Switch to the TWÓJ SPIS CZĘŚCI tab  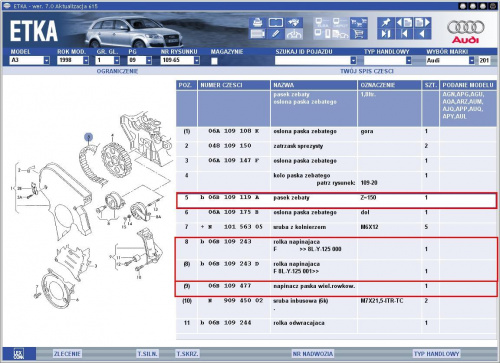pyautogui.click(x=367, y=71)
